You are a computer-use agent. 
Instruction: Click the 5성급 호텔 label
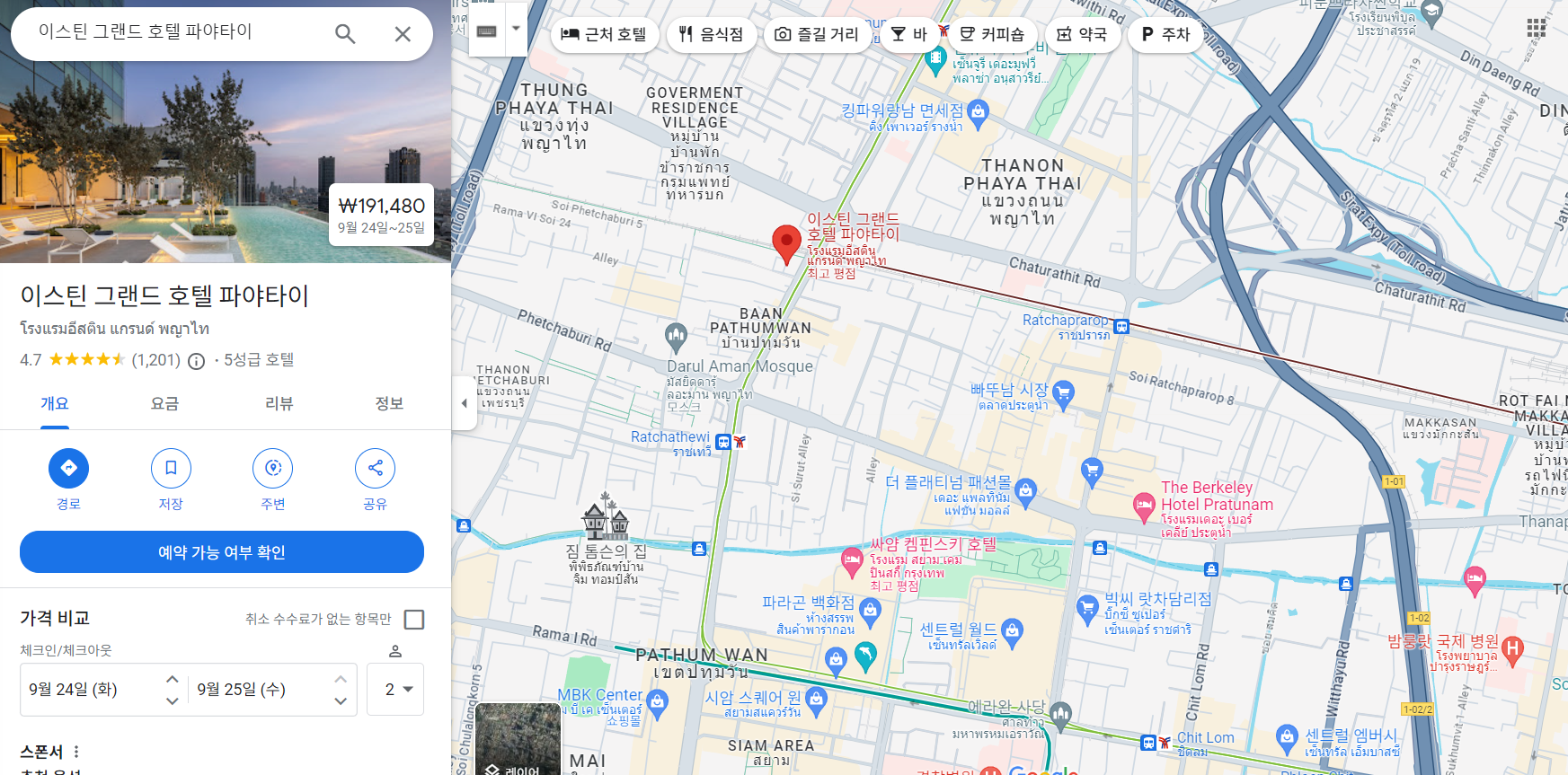coord(259,360)
